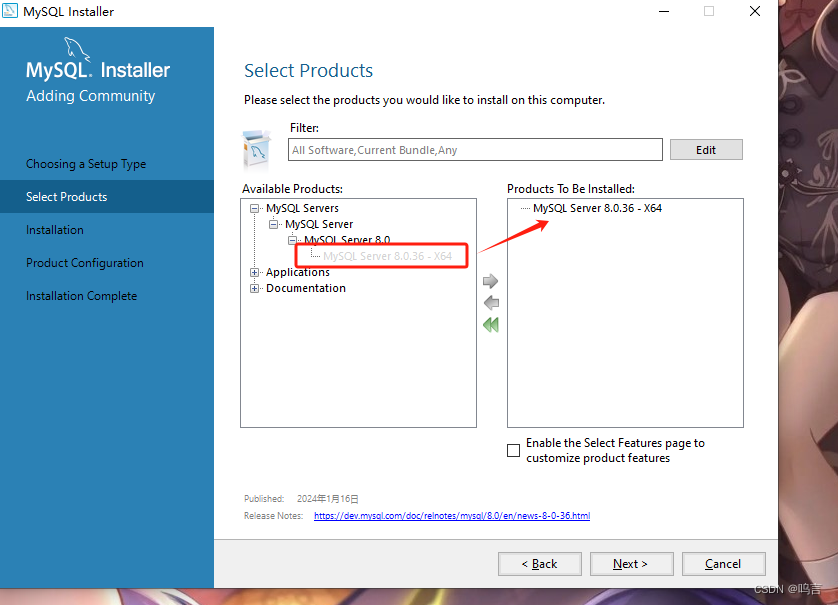The width and height of the screenshot is (838, 605).
Task: Click the Back button
Action: pos(540,564)
